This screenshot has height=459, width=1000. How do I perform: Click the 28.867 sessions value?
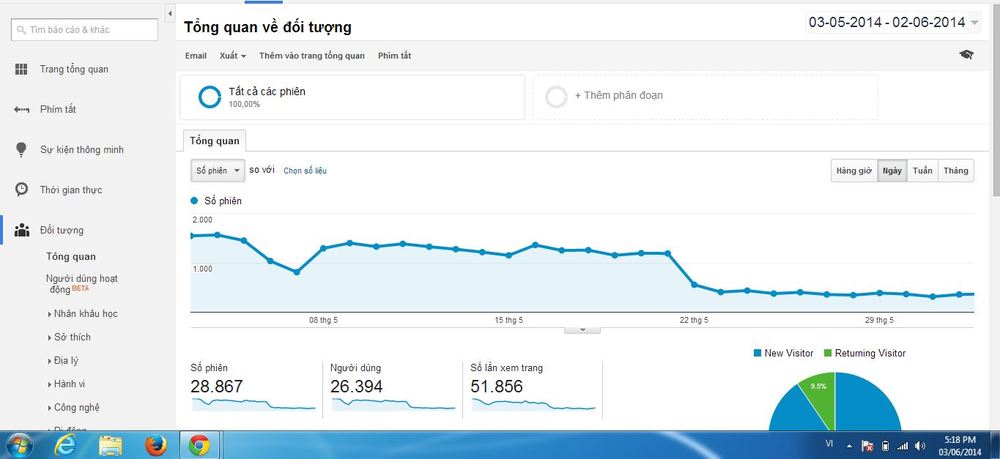(x=217, y=386)
